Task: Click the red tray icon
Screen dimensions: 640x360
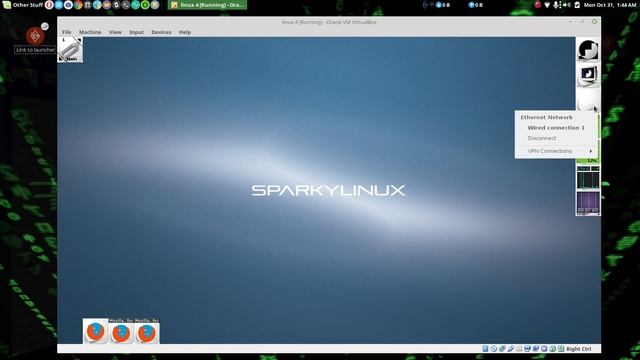Action: [538, 5]
